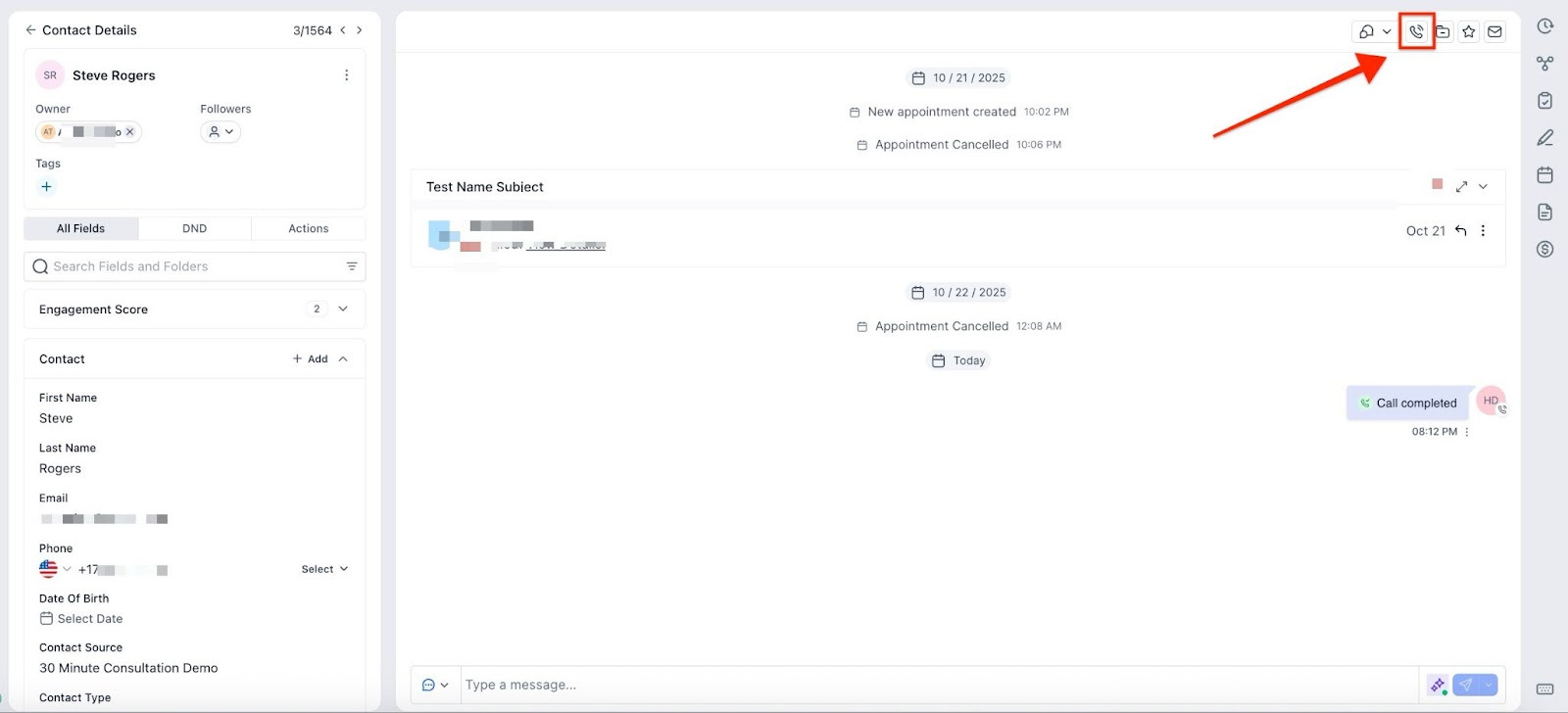1568x713 pixels.
Task: Click the pink color square on email thread
Action: pyautogui.click(x=1437, y=184)
